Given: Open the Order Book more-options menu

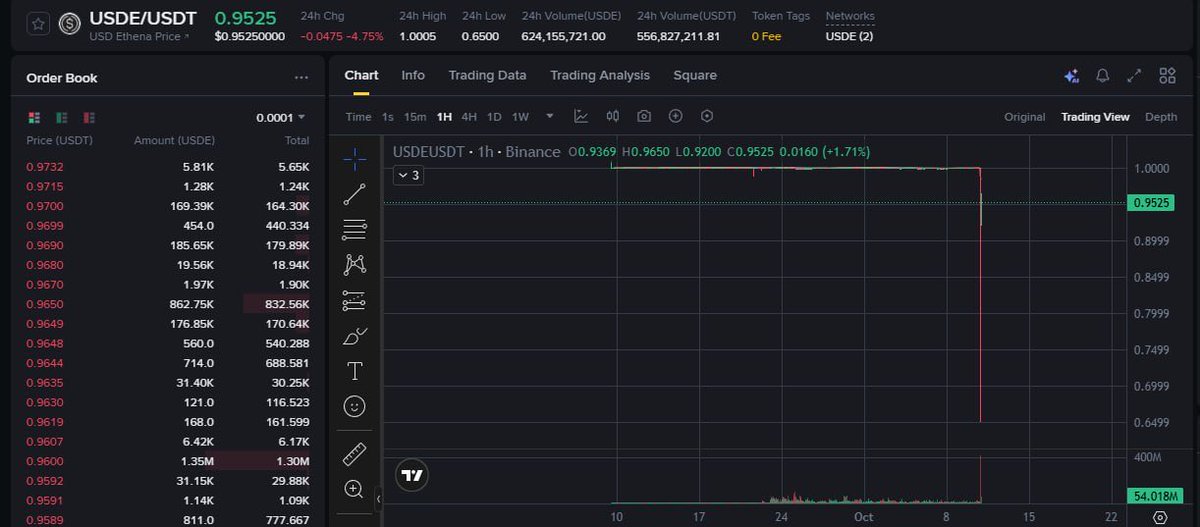Looking at the screenshot, I should [302, 78].
